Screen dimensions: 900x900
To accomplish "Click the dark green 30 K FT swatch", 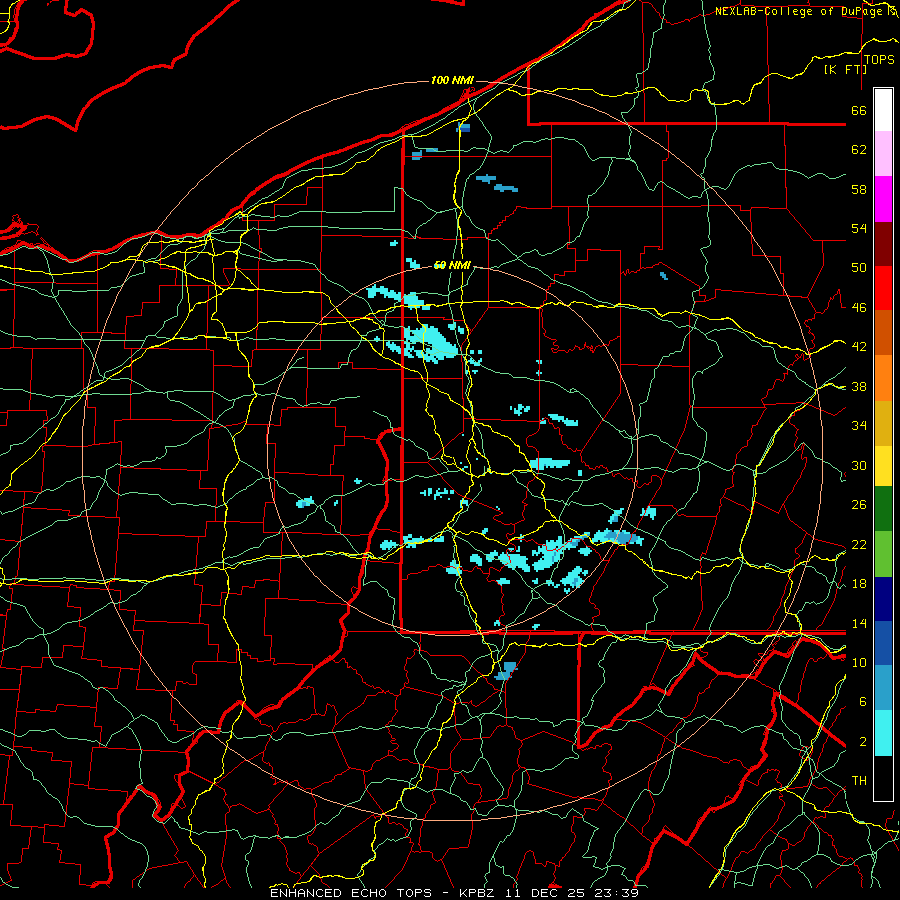I will pyautogui.click(x=883, y=509).
